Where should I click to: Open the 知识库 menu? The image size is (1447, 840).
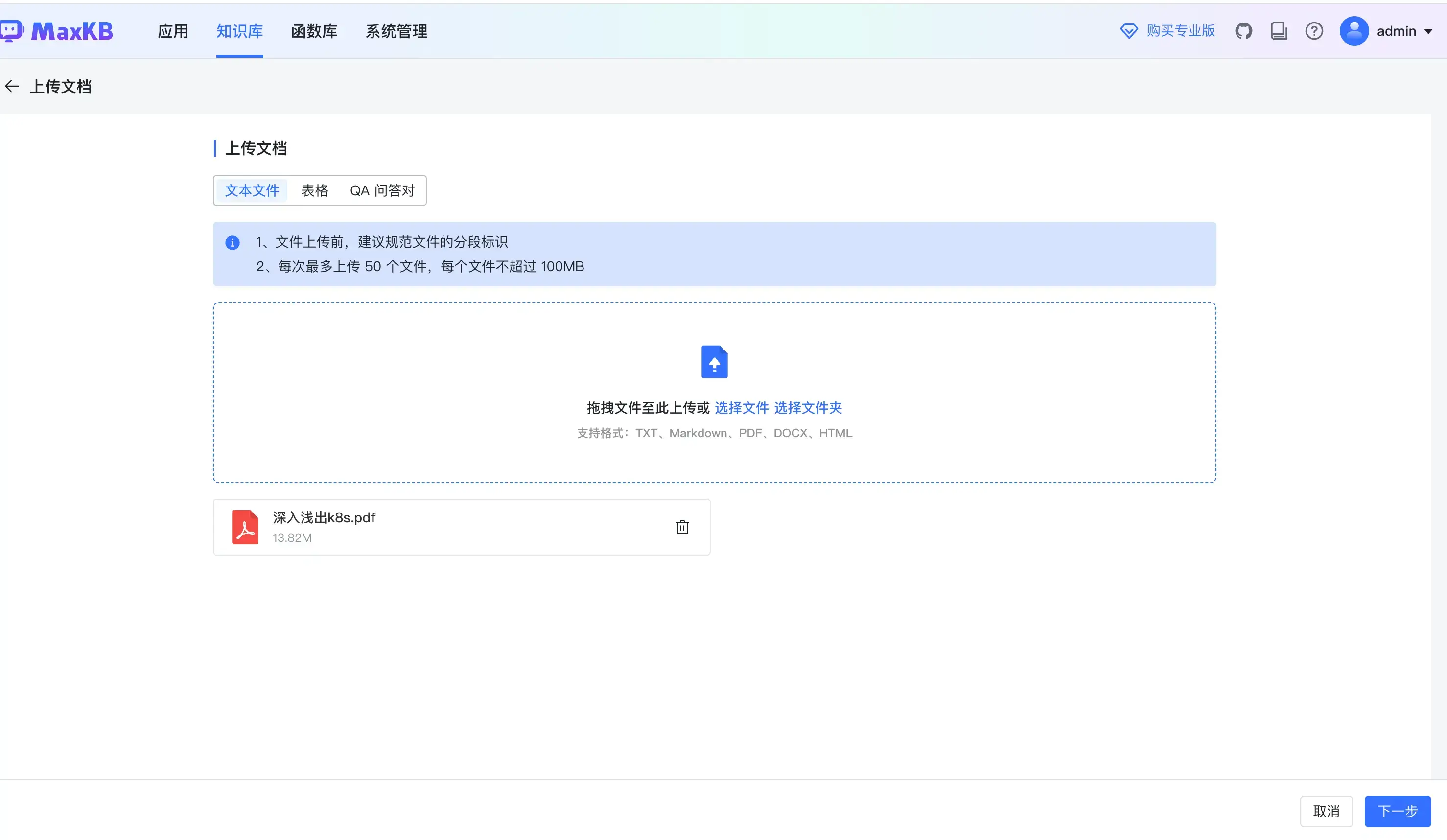[239, 31]
